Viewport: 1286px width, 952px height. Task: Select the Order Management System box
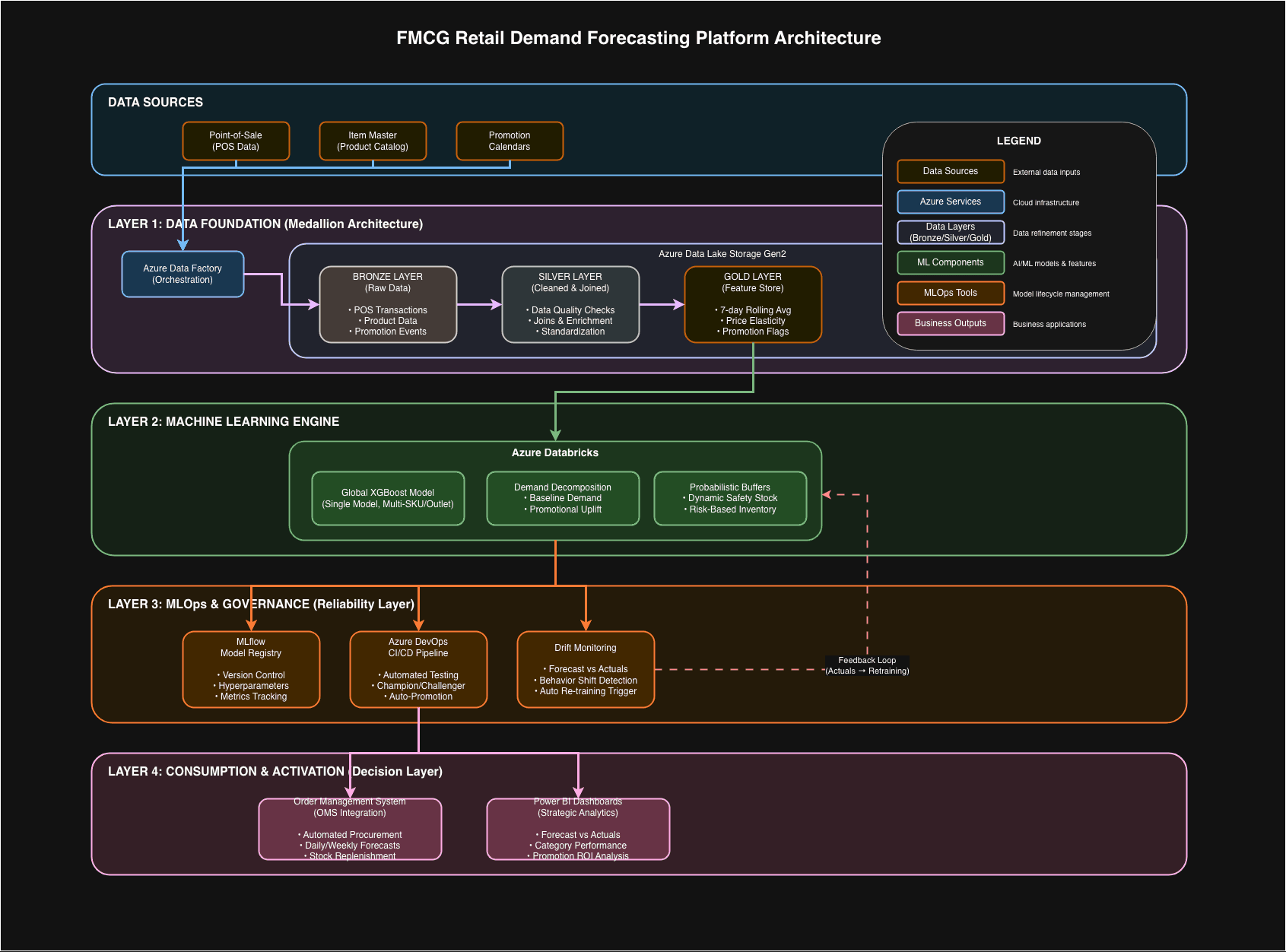click(350, 829)
